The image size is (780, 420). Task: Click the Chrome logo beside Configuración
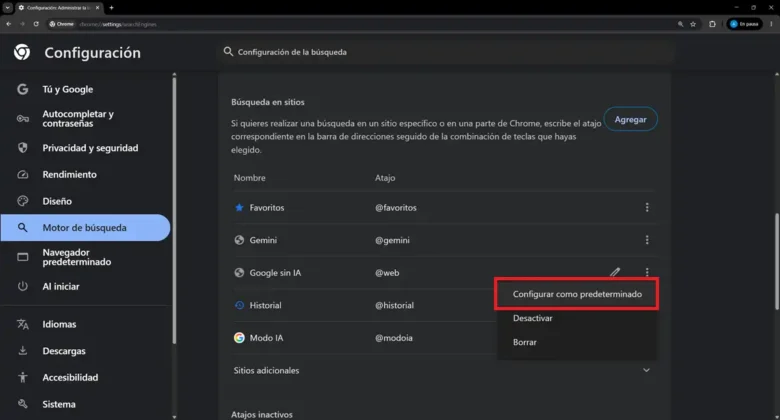click(22, 52)
